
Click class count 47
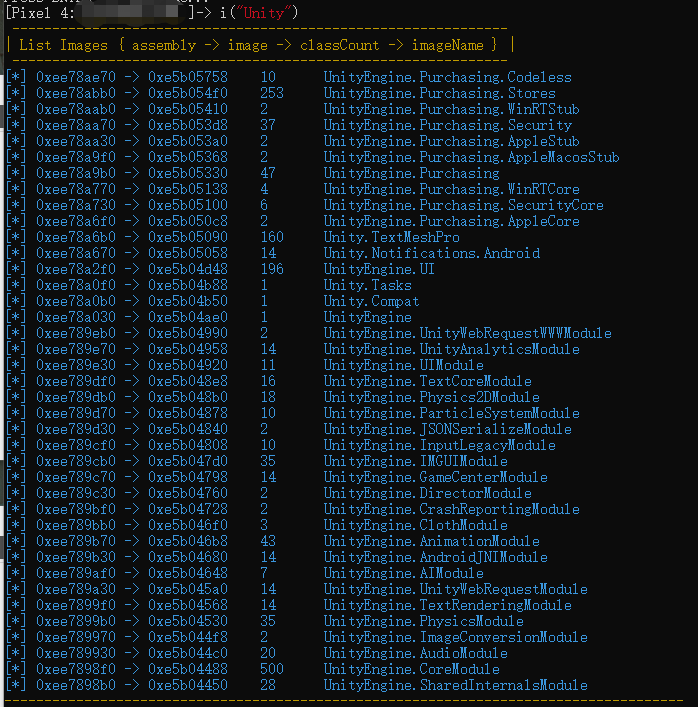pos(268,173)
